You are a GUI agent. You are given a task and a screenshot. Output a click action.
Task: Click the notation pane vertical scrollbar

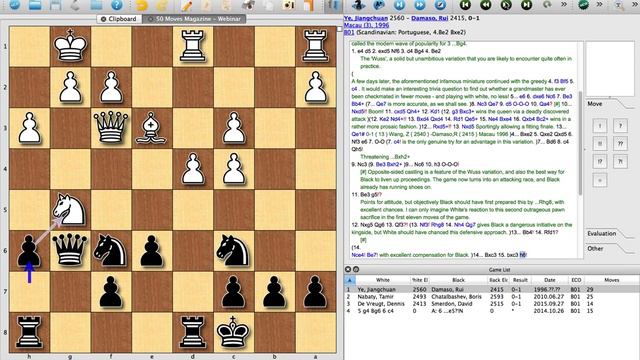click(x=580, y=143)
